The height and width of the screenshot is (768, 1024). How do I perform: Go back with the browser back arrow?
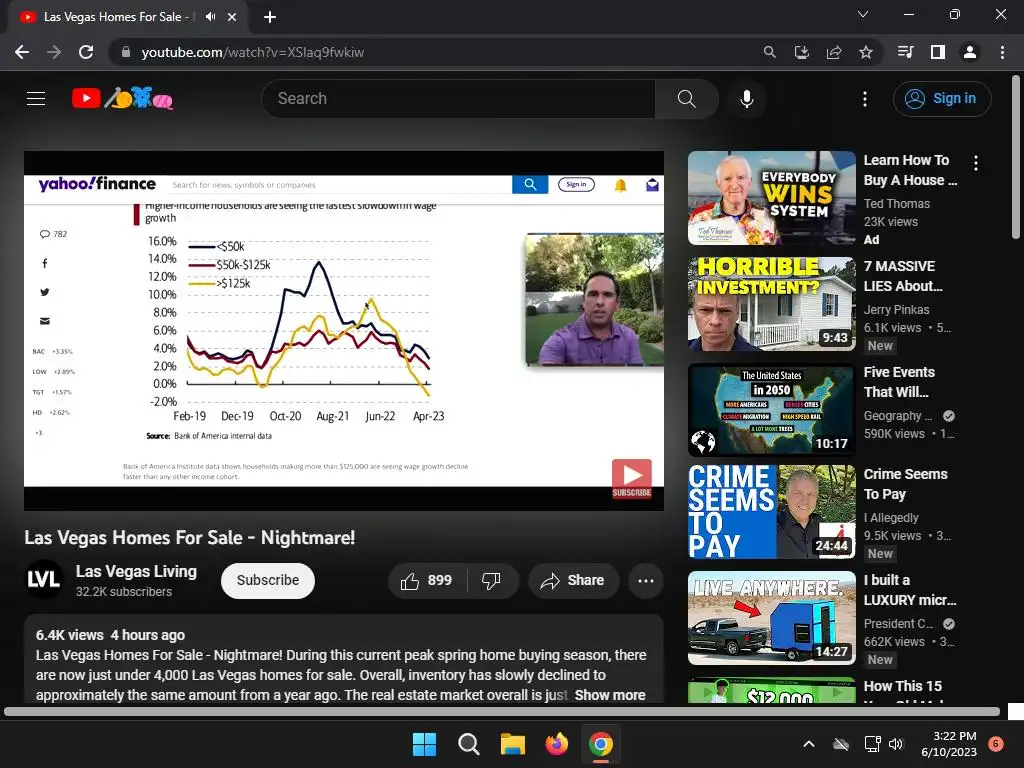[22, 52]
